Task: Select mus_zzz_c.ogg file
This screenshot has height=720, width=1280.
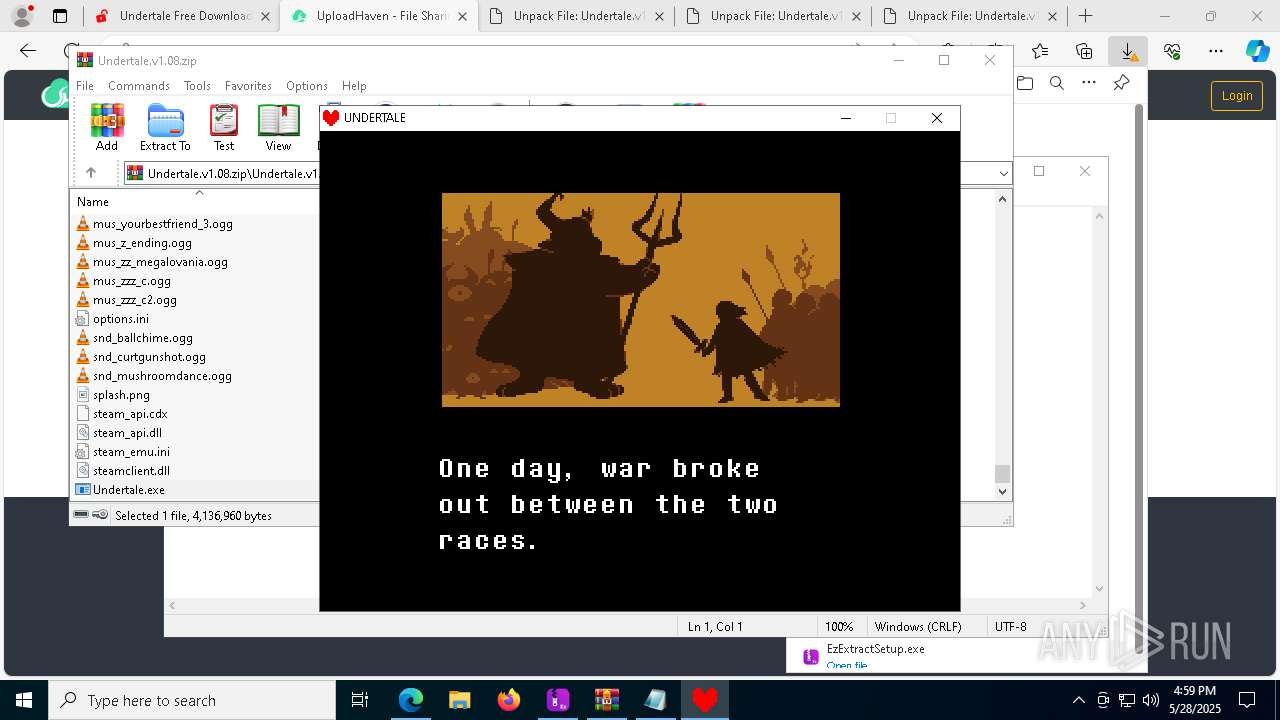Action: click(x=132, y=281)
